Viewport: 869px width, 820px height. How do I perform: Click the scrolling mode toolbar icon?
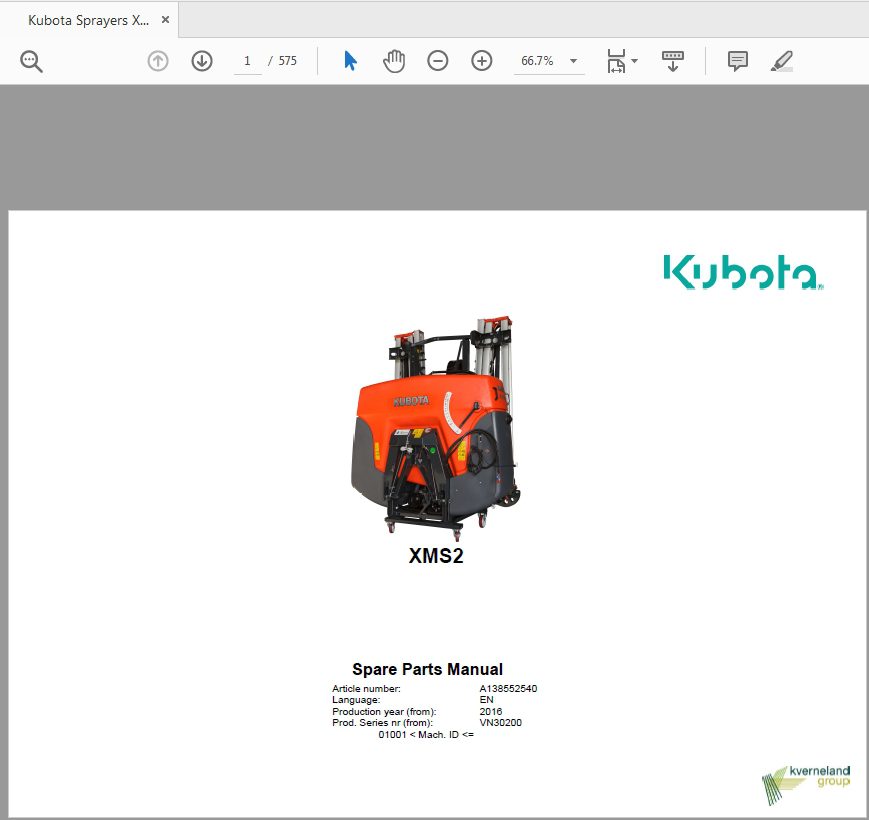(673, 61)
